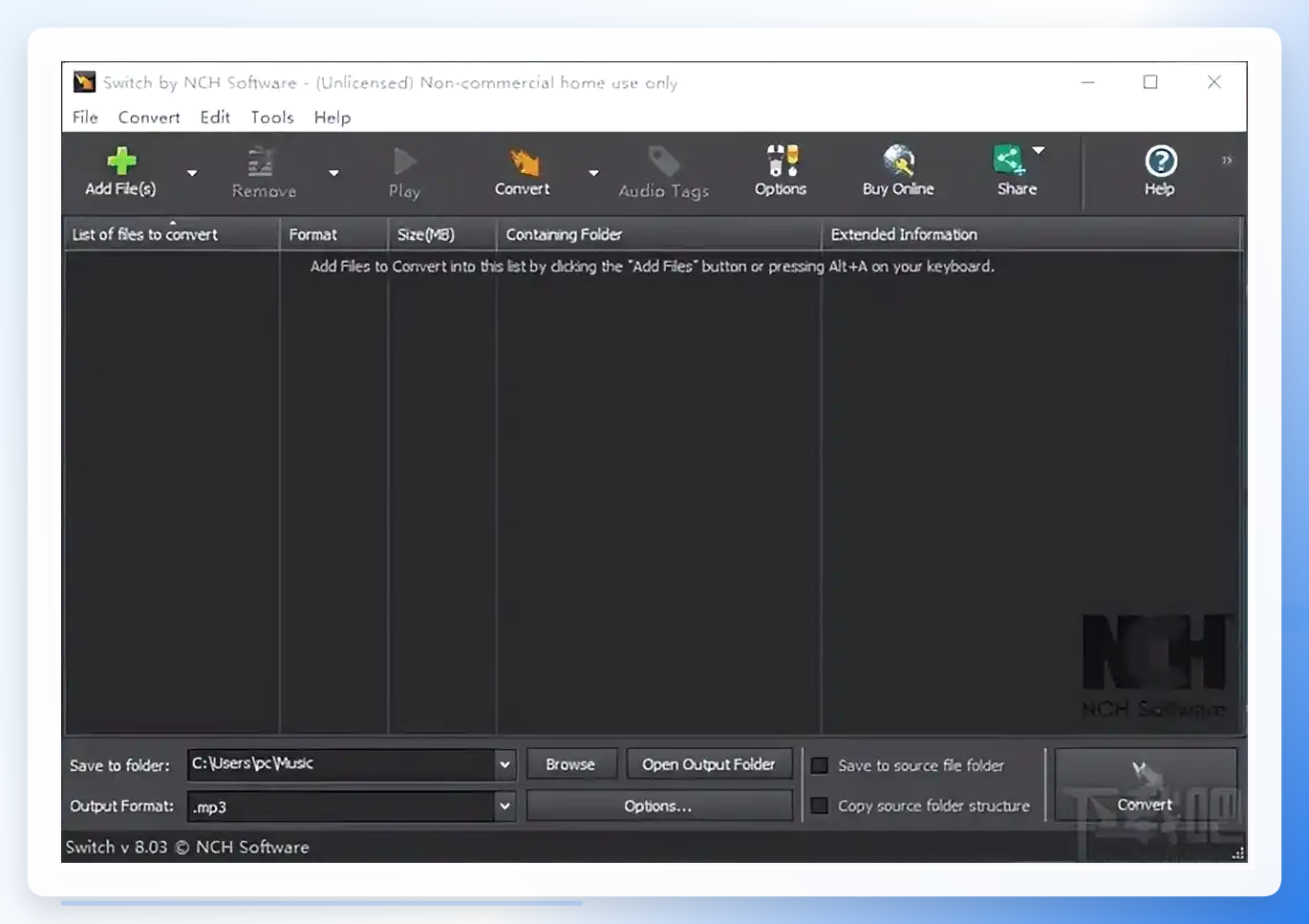1309x924 pixels.
Task: Click the Switch app icon in title bar
Action: coord(84,82)
